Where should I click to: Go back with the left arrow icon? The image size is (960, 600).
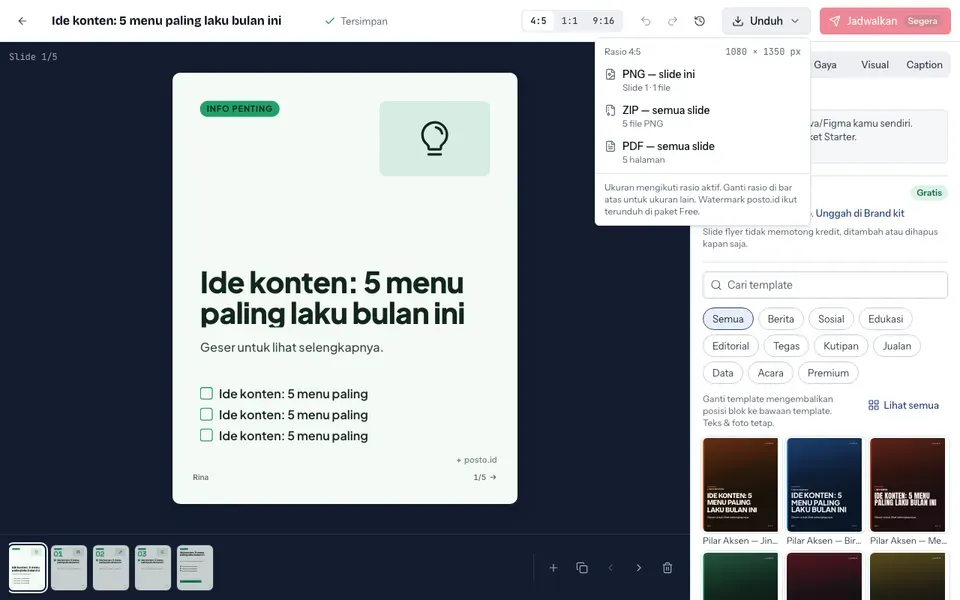pyautogui.click(x=23, y=21)
